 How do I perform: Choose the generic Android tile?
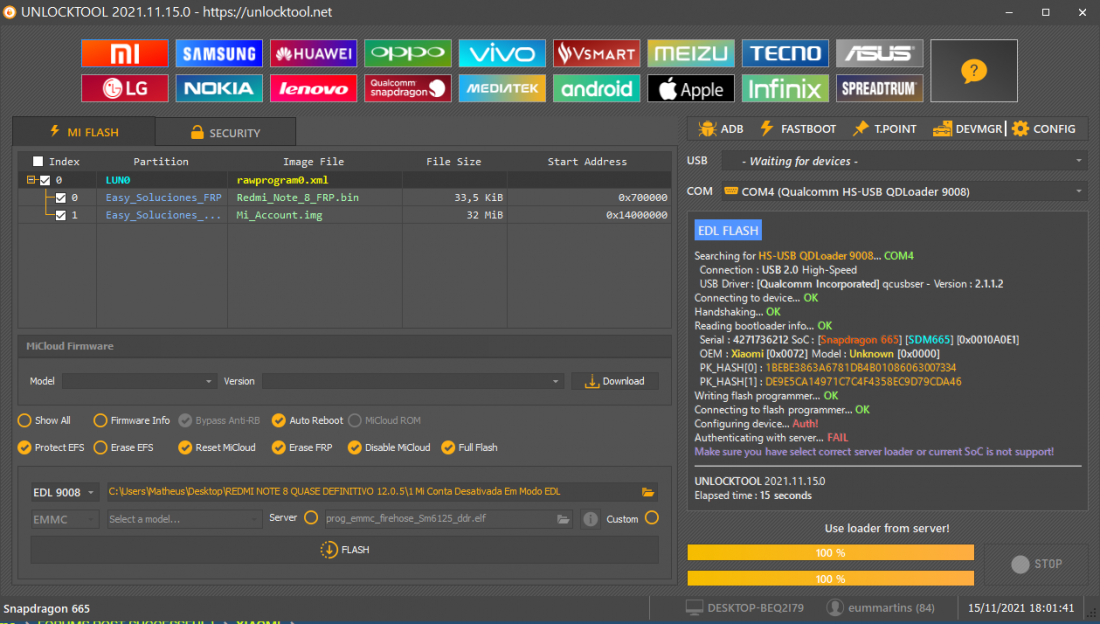pyautogui.click(x=596, y=88)
